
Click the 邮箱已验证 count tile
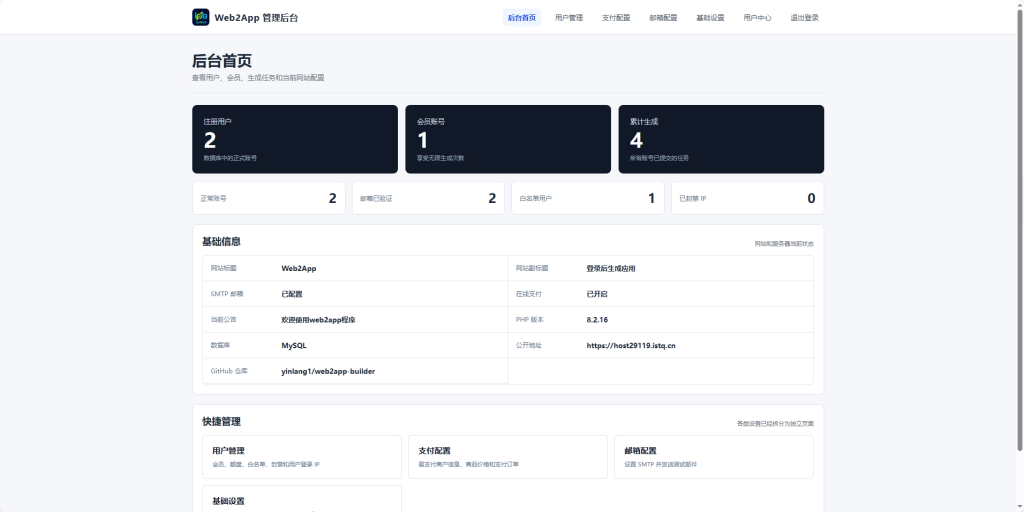(428, 198)
